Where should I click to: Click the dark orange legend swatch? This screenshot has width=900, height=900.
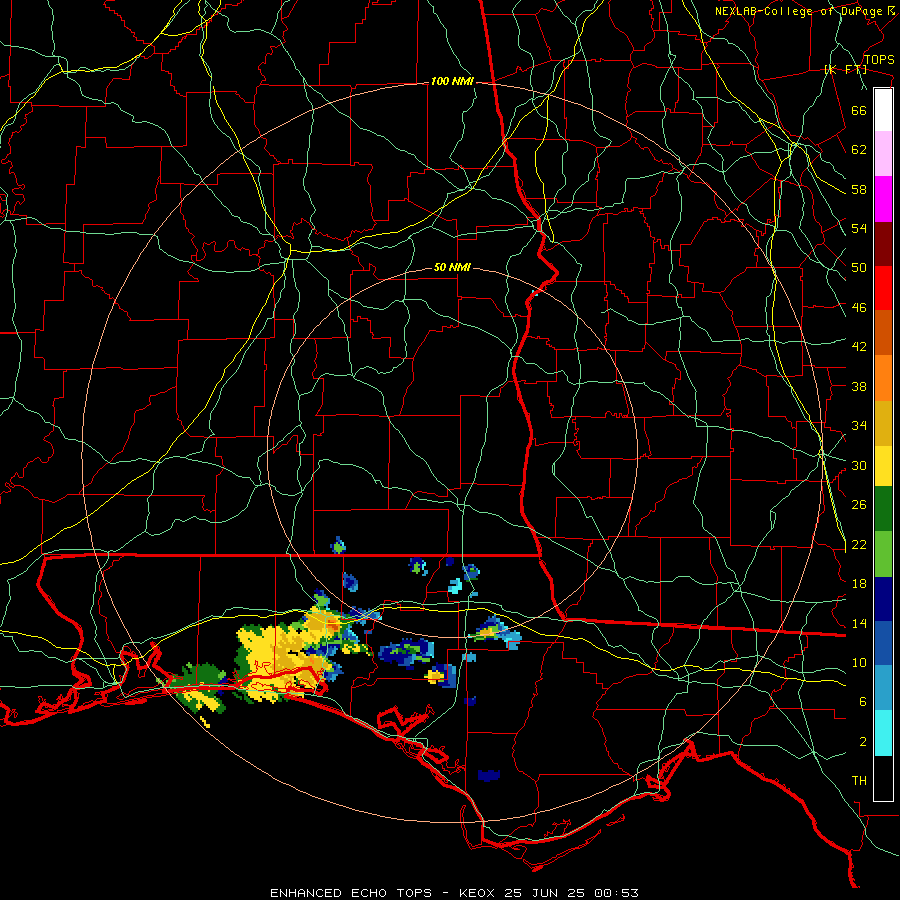pos(883,333)
